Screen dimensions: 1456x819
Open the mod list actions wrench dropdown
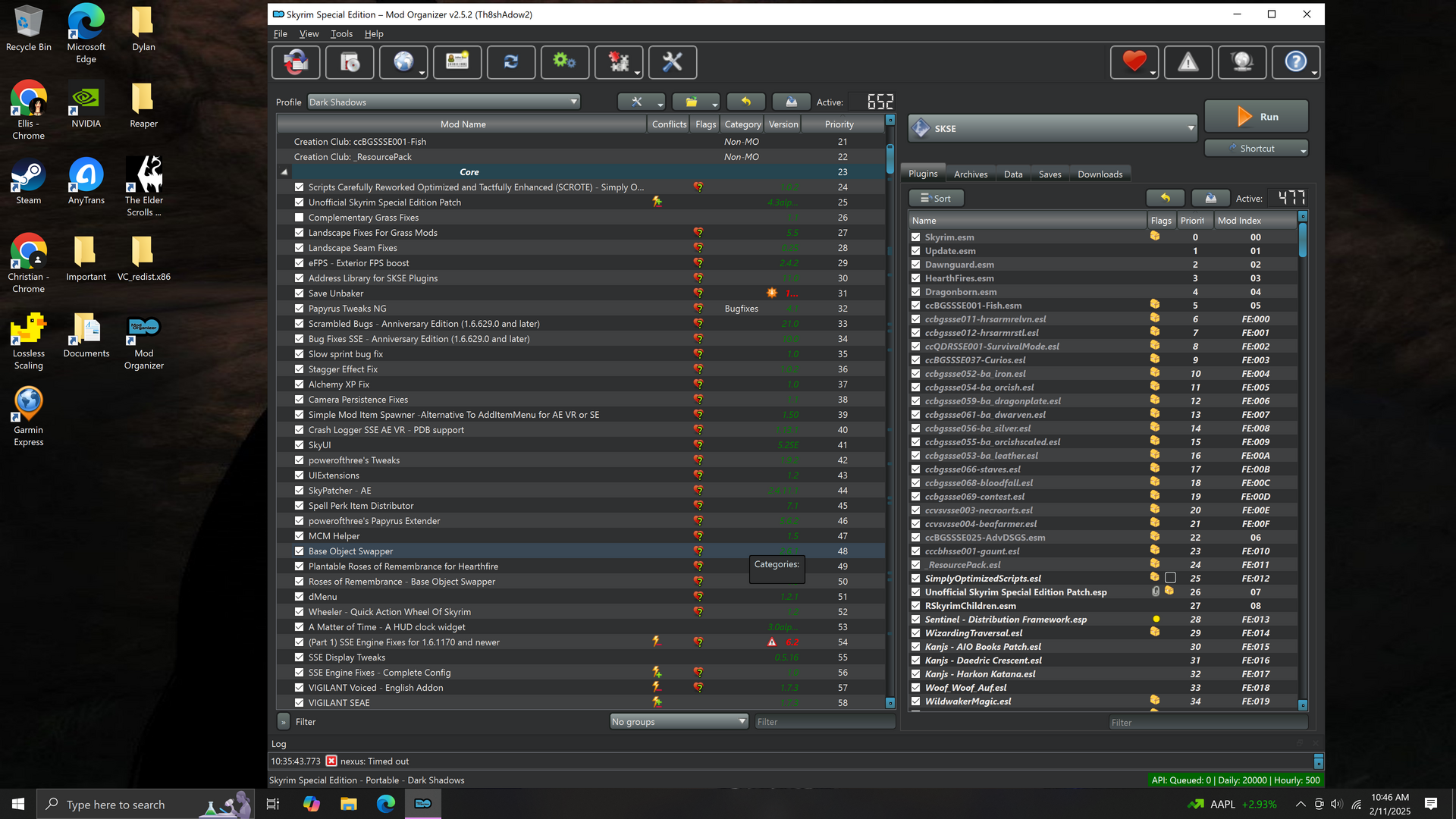[x=642, y=102]
